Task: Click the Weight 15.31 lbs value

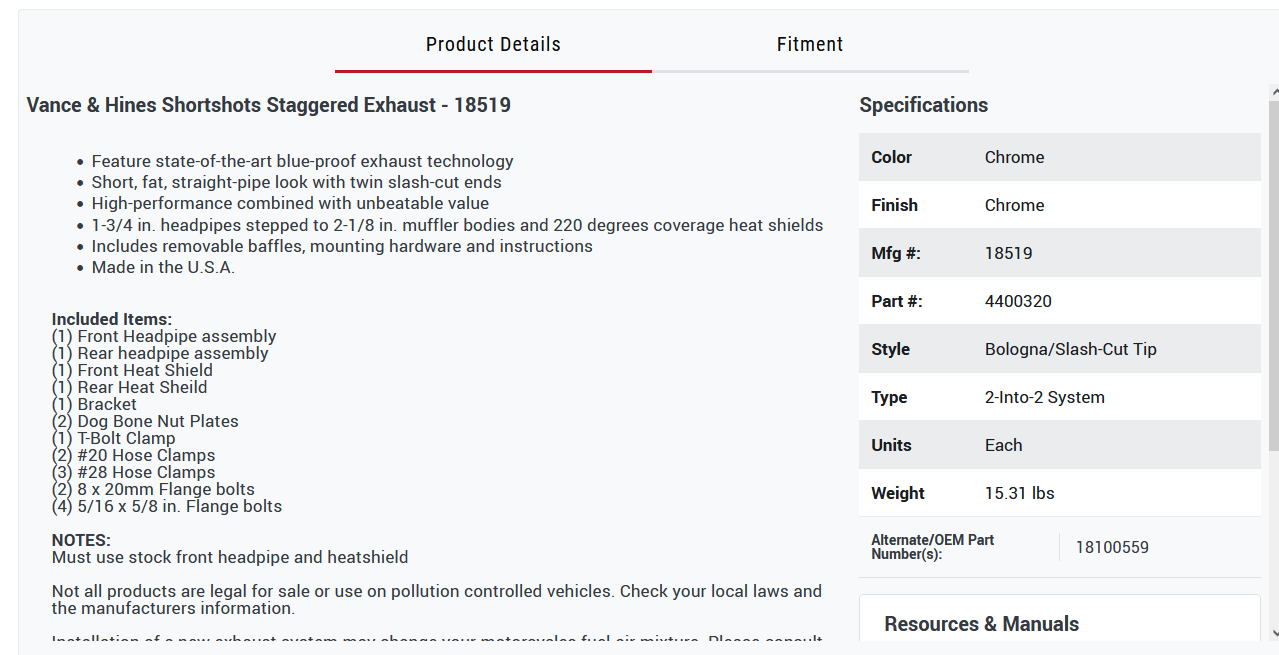Action: click(1019, 493)
